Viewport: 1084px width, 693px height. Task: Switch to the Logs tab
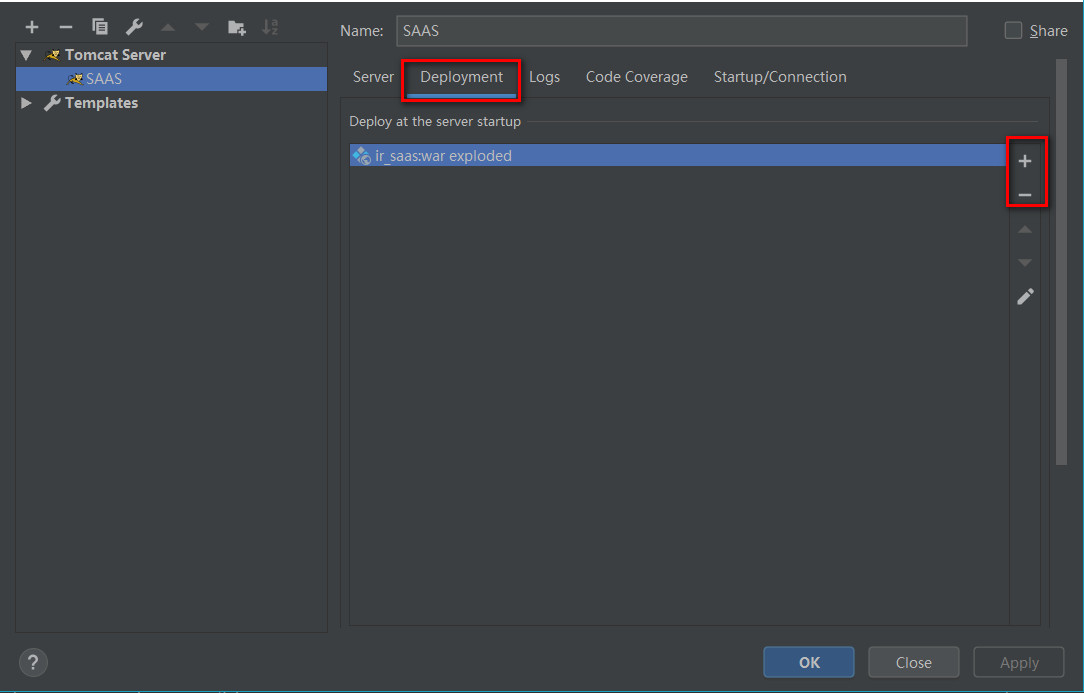click(x=545, y=76)
